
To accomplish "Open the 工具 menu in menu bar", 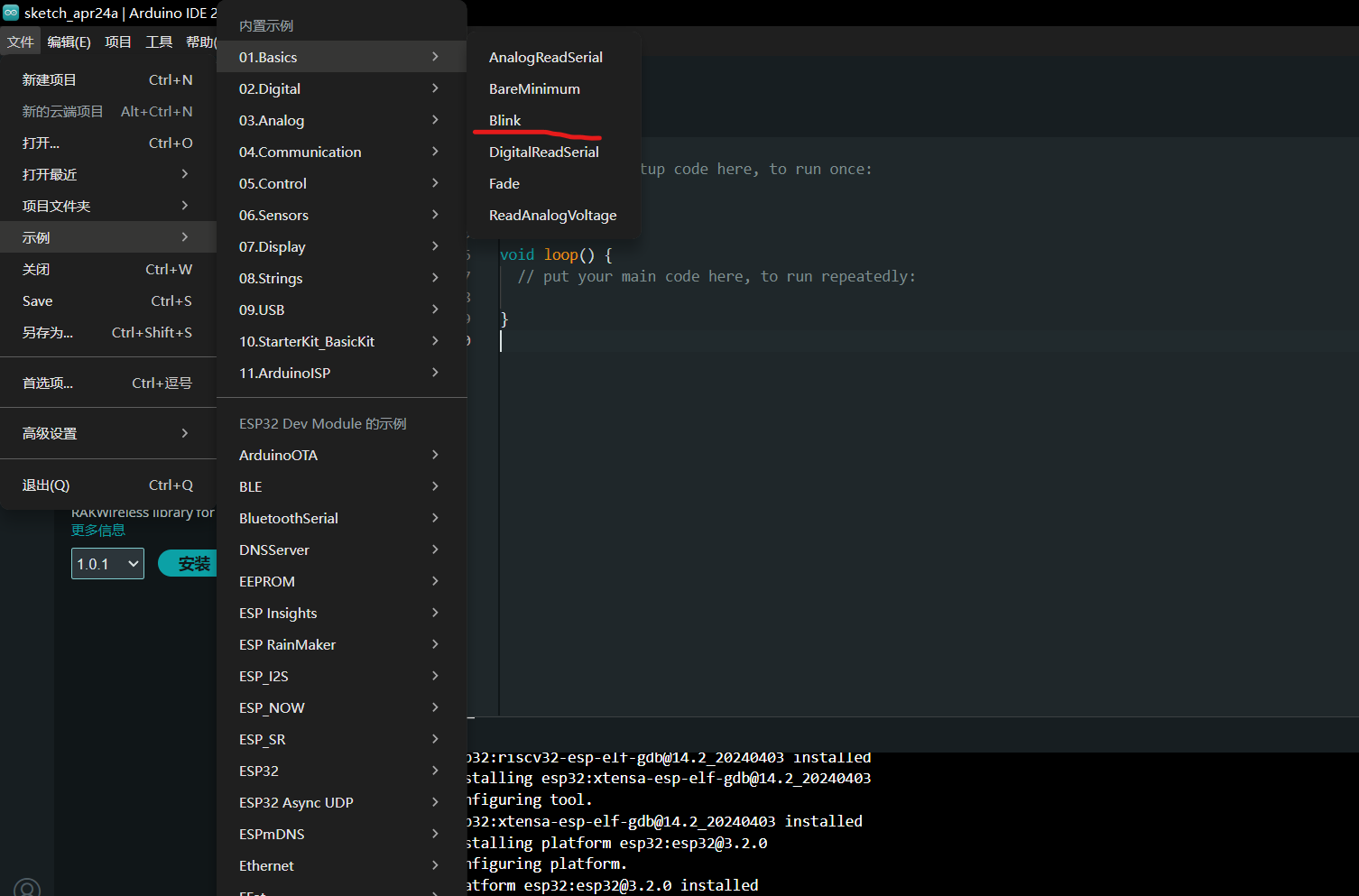I will [x=159, y=42].
